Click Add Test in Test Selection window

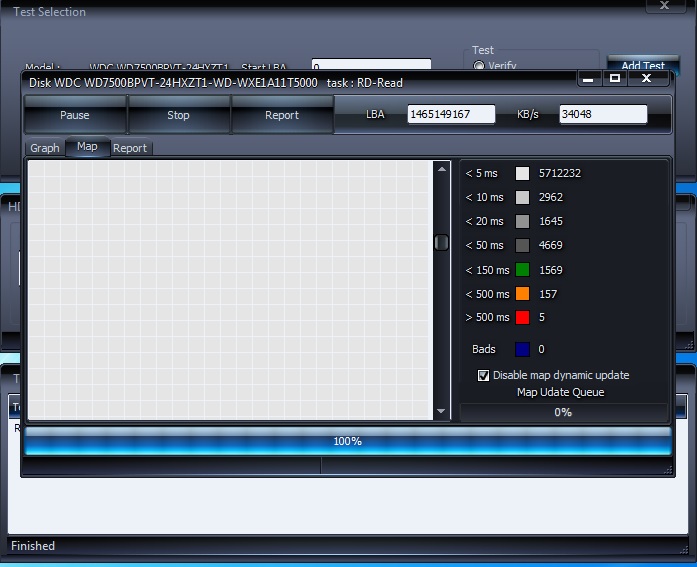[x=643, y=64]
